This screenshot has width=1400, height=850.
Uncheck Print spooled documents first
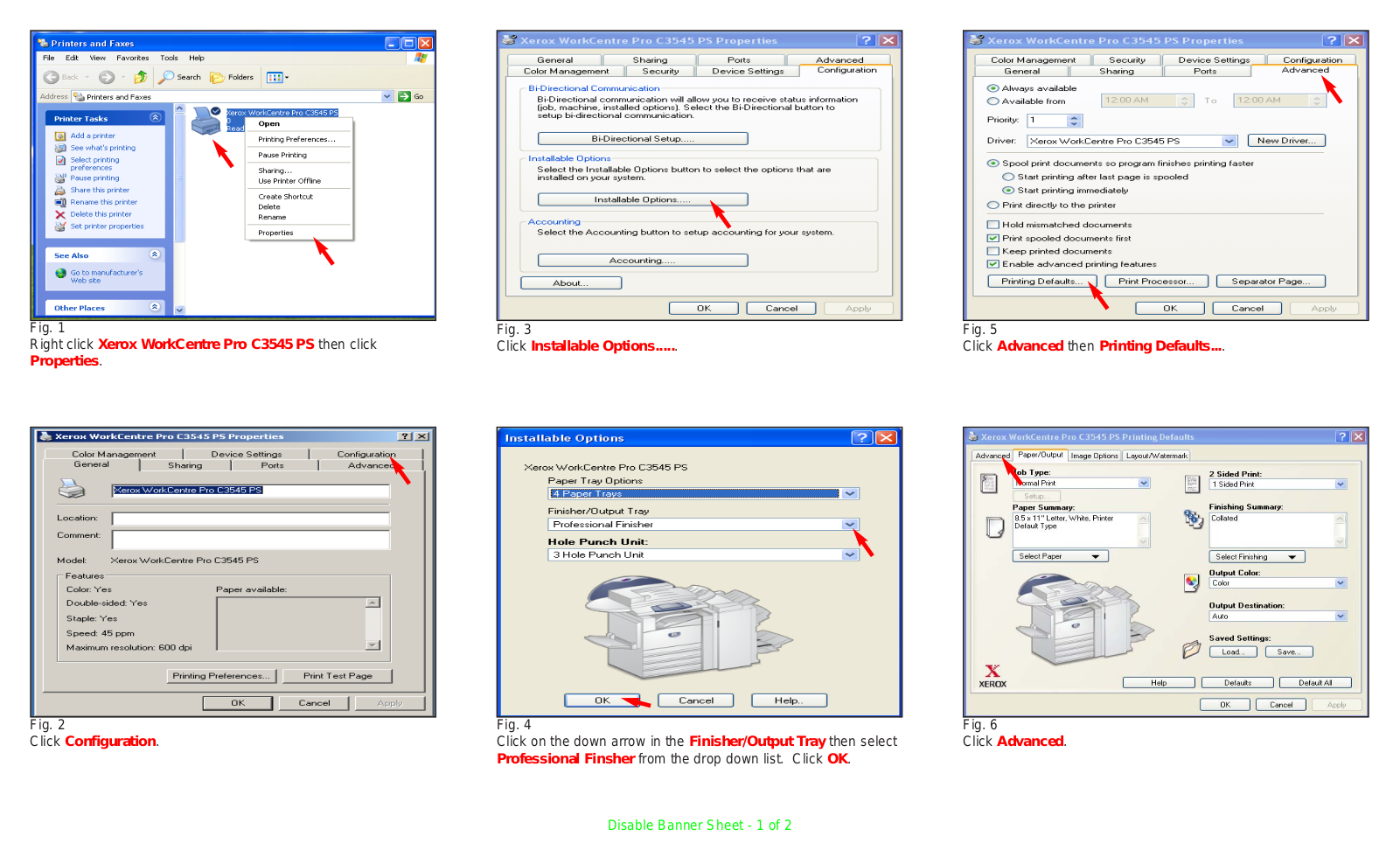[993, 238]
